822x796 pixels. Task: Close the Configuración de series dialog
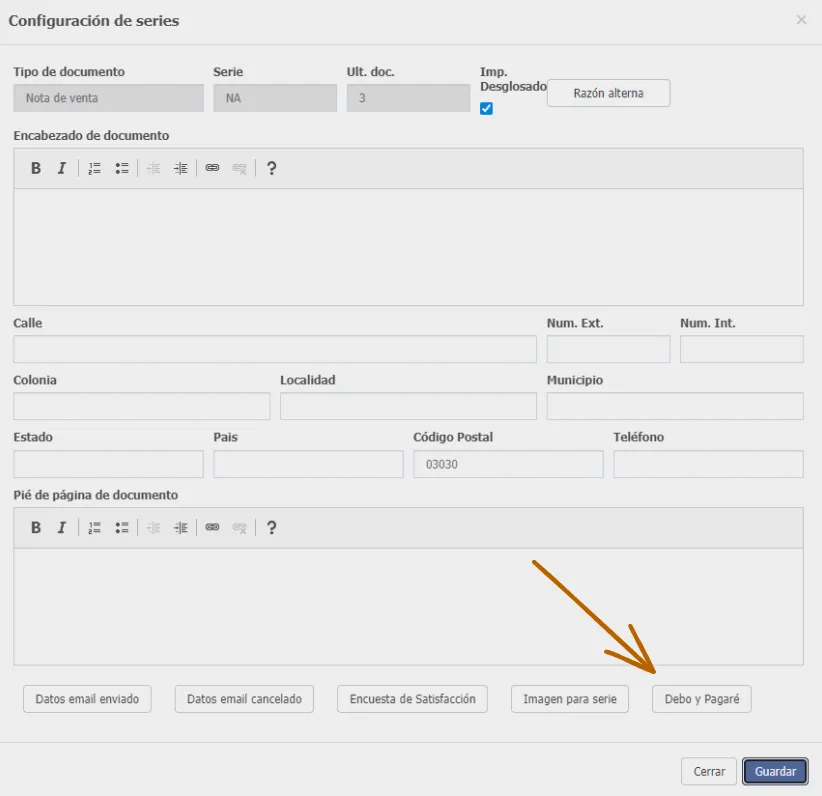click(x=801, y=20)
